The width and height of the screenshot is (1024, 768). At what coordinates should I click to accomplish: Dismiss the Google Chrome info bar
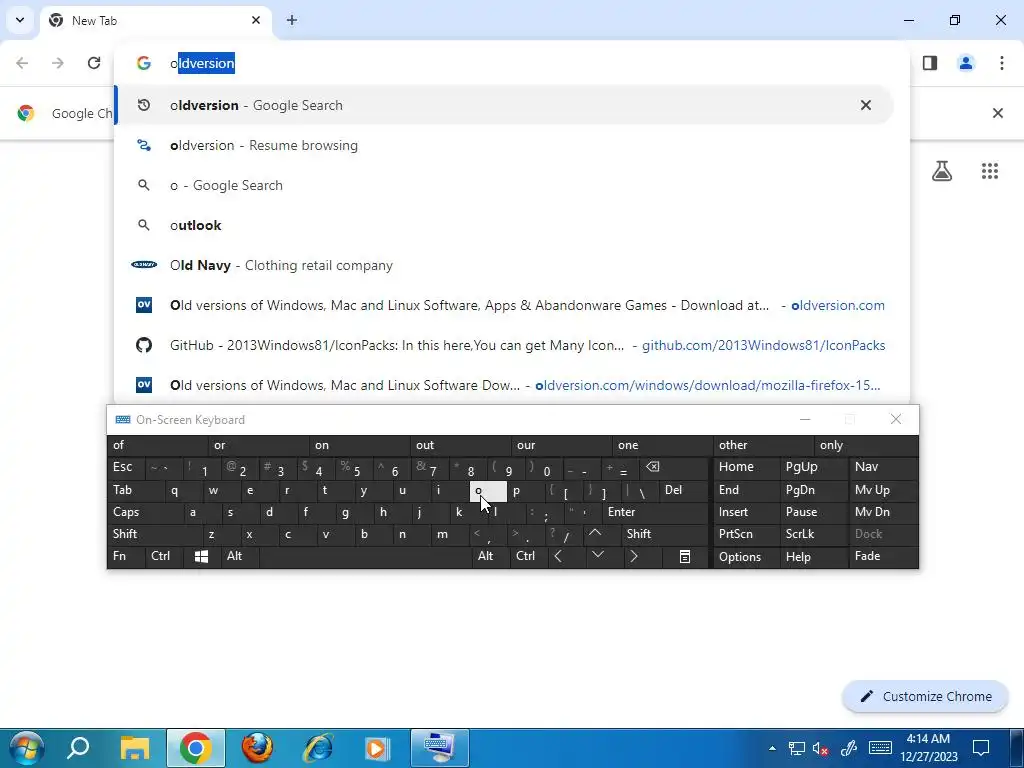[997, 113]
